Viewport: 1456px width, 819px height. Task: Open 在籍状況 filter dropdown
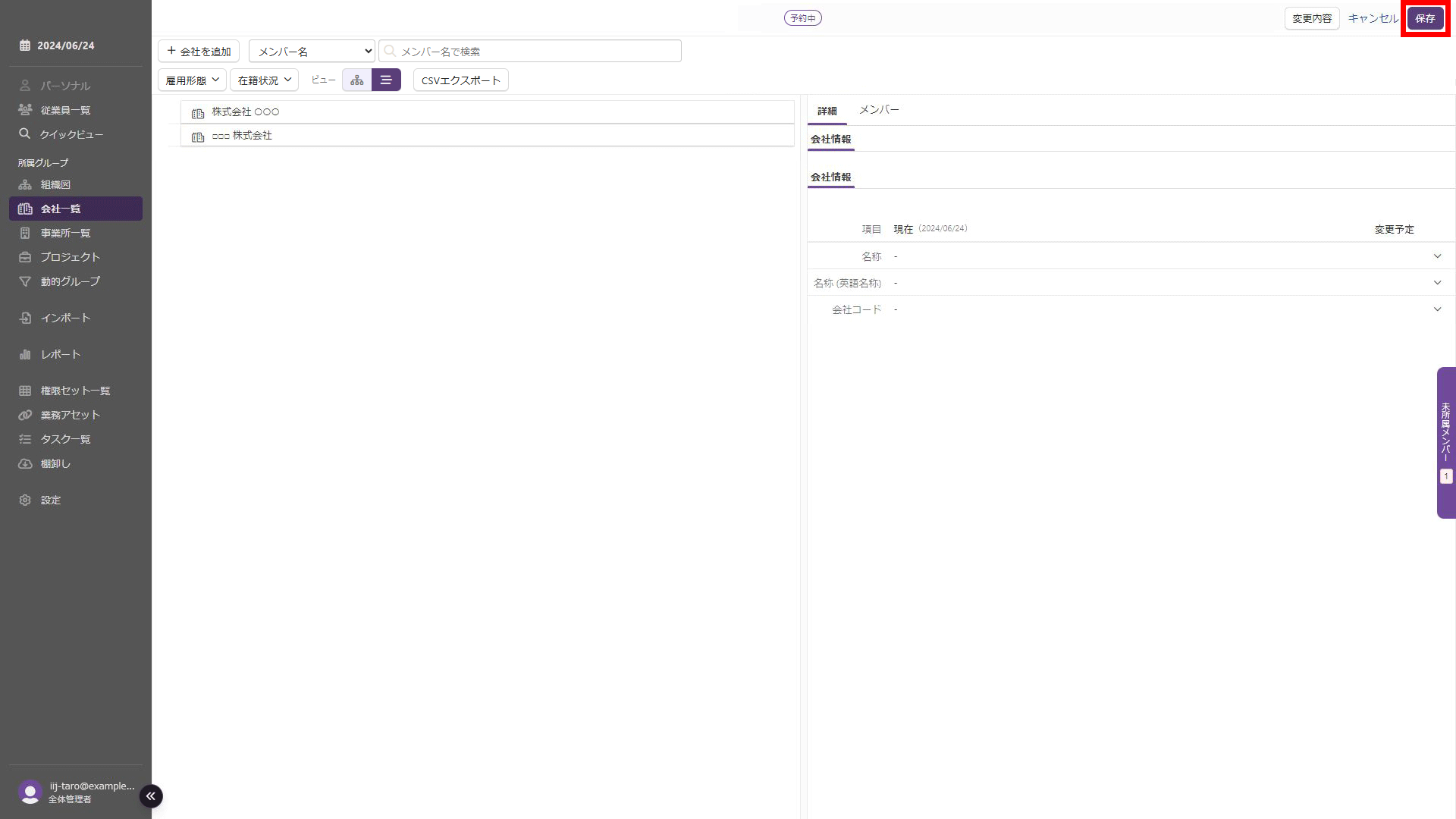(x=264, y=80)
